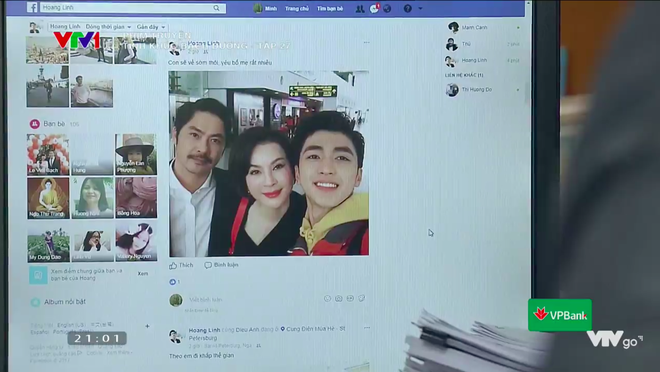Open friend thumbnail Le Viet Bach

point(48,154)
